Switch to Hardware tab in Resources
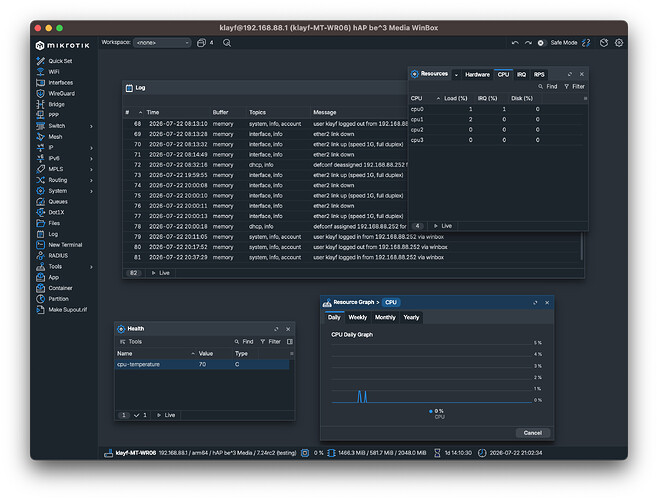The height and width of the screenshot is (500, 657). [477, 75]
